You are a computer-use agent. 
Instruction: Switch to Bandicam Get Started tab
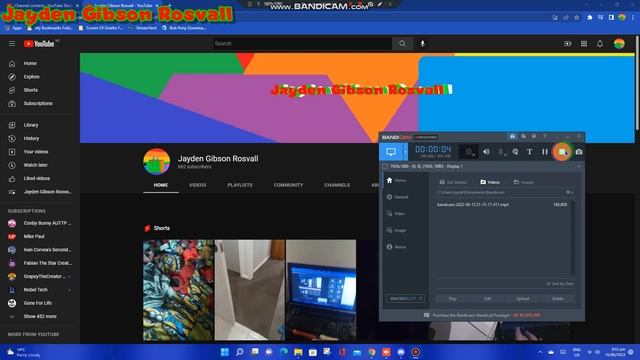(453, 182)
